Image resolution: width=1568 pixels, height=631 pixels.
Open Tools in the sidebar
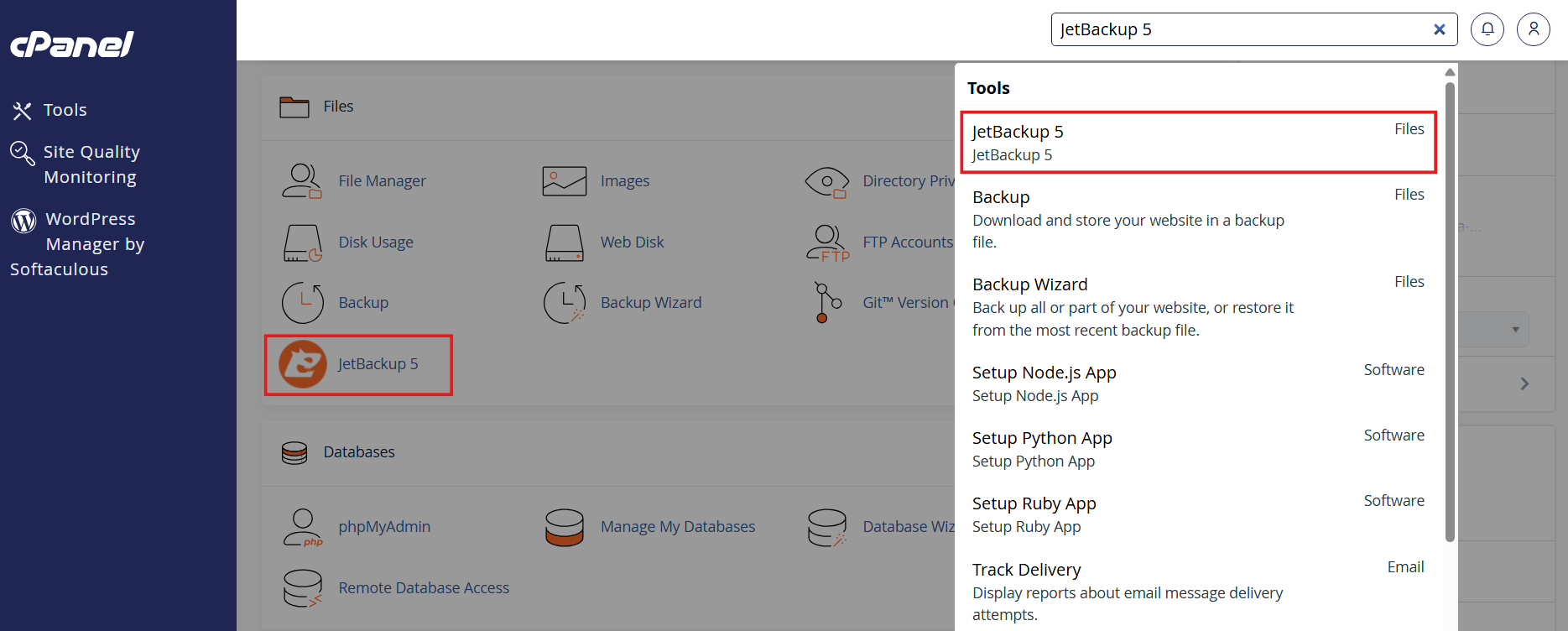pos(65,110)
